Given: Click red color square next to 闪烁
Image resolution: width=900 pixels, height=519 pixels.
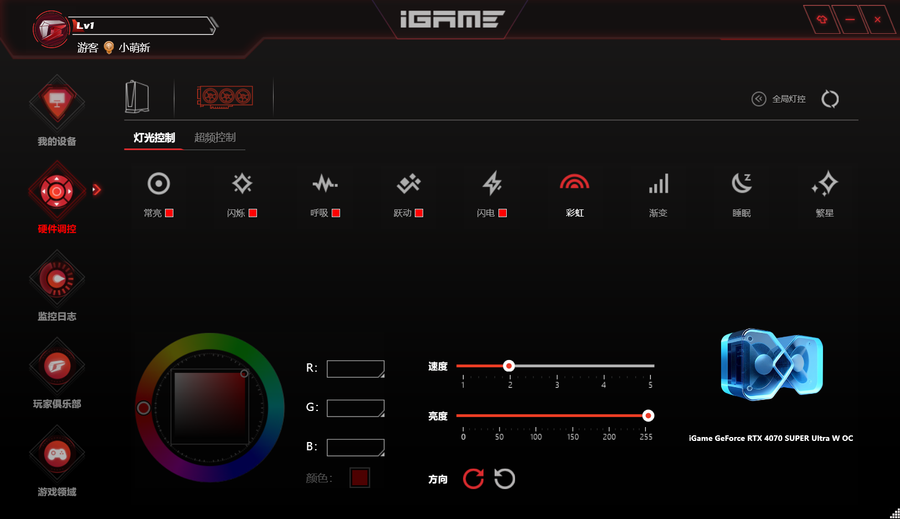Looking at the screenshot, I should point(253,213).
